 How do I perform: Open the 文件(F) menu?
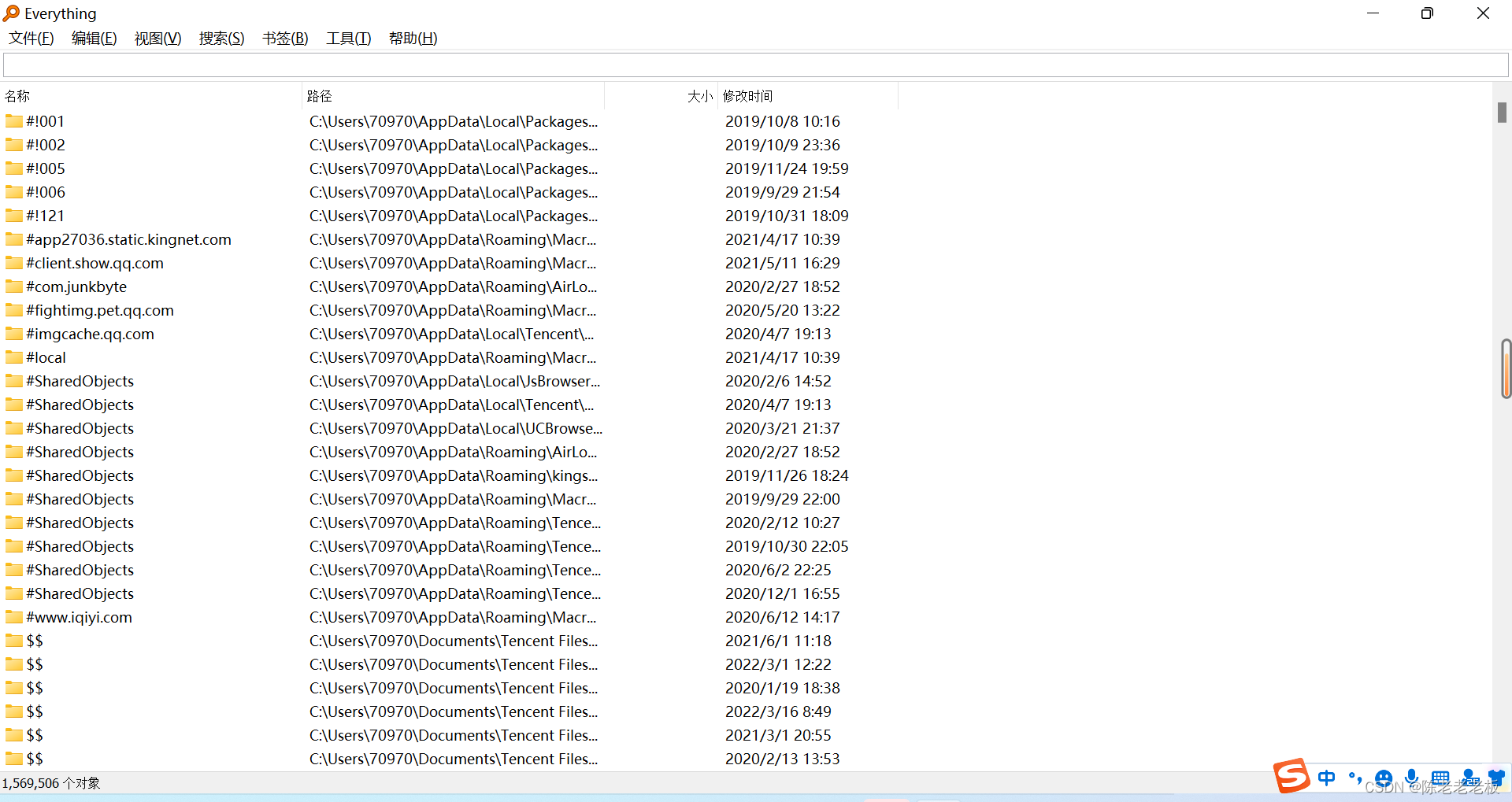point(31,39)
